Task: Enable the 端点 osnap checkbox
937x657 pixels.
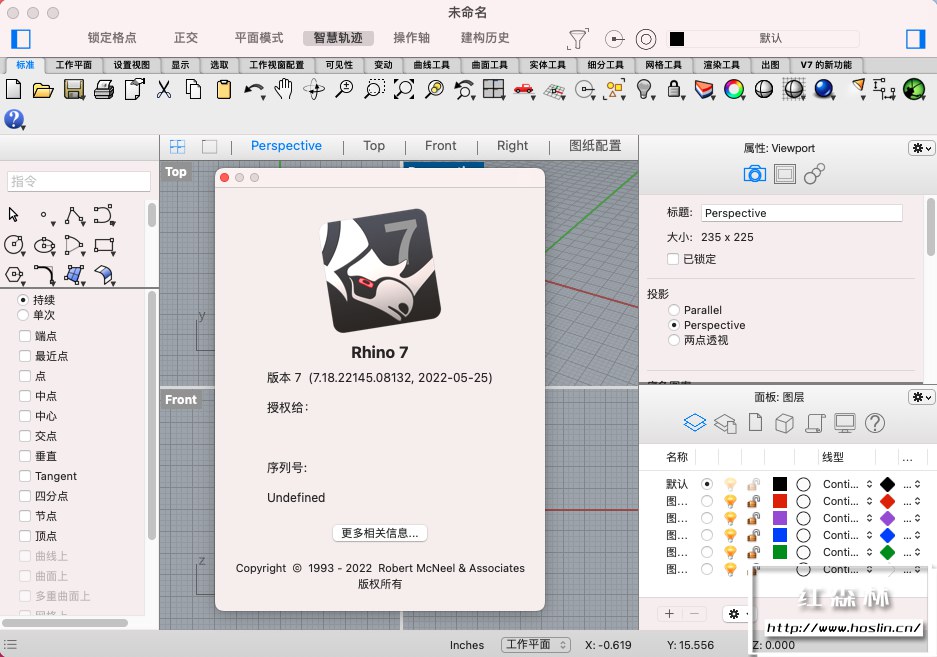Action: pos(25,336)
